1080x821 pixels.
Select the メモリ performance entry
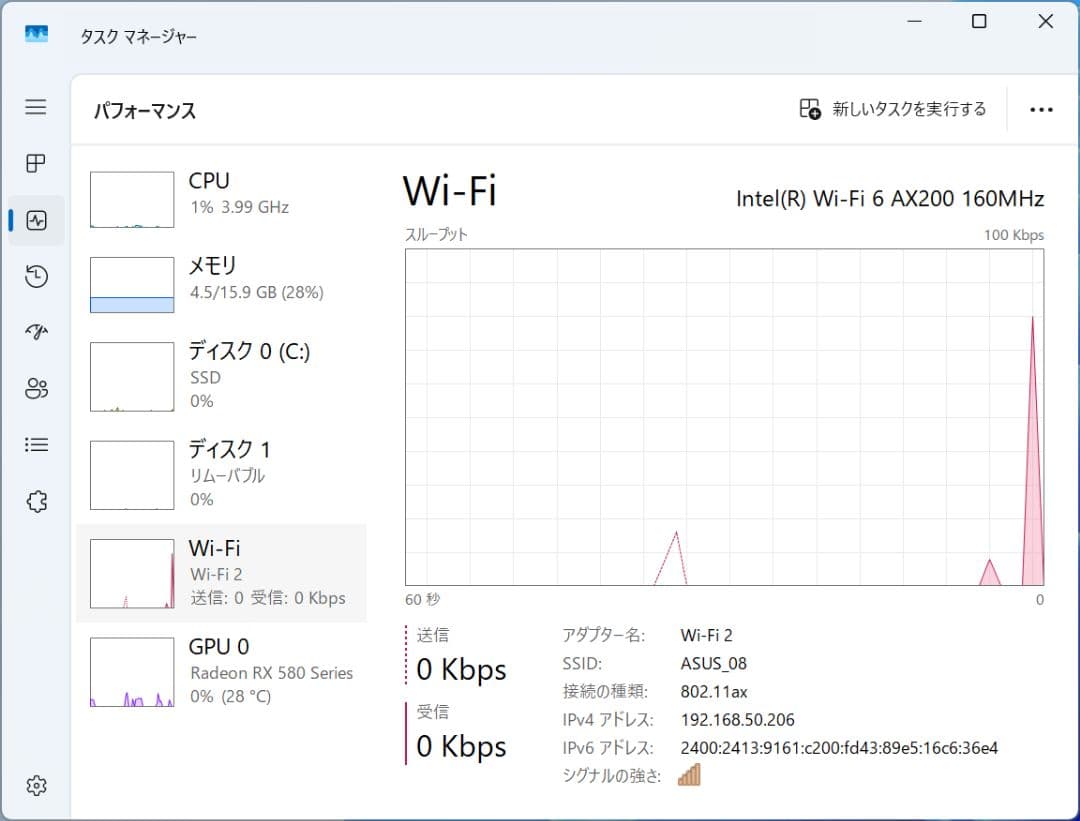pyautogui.click(x=220, y=281)
